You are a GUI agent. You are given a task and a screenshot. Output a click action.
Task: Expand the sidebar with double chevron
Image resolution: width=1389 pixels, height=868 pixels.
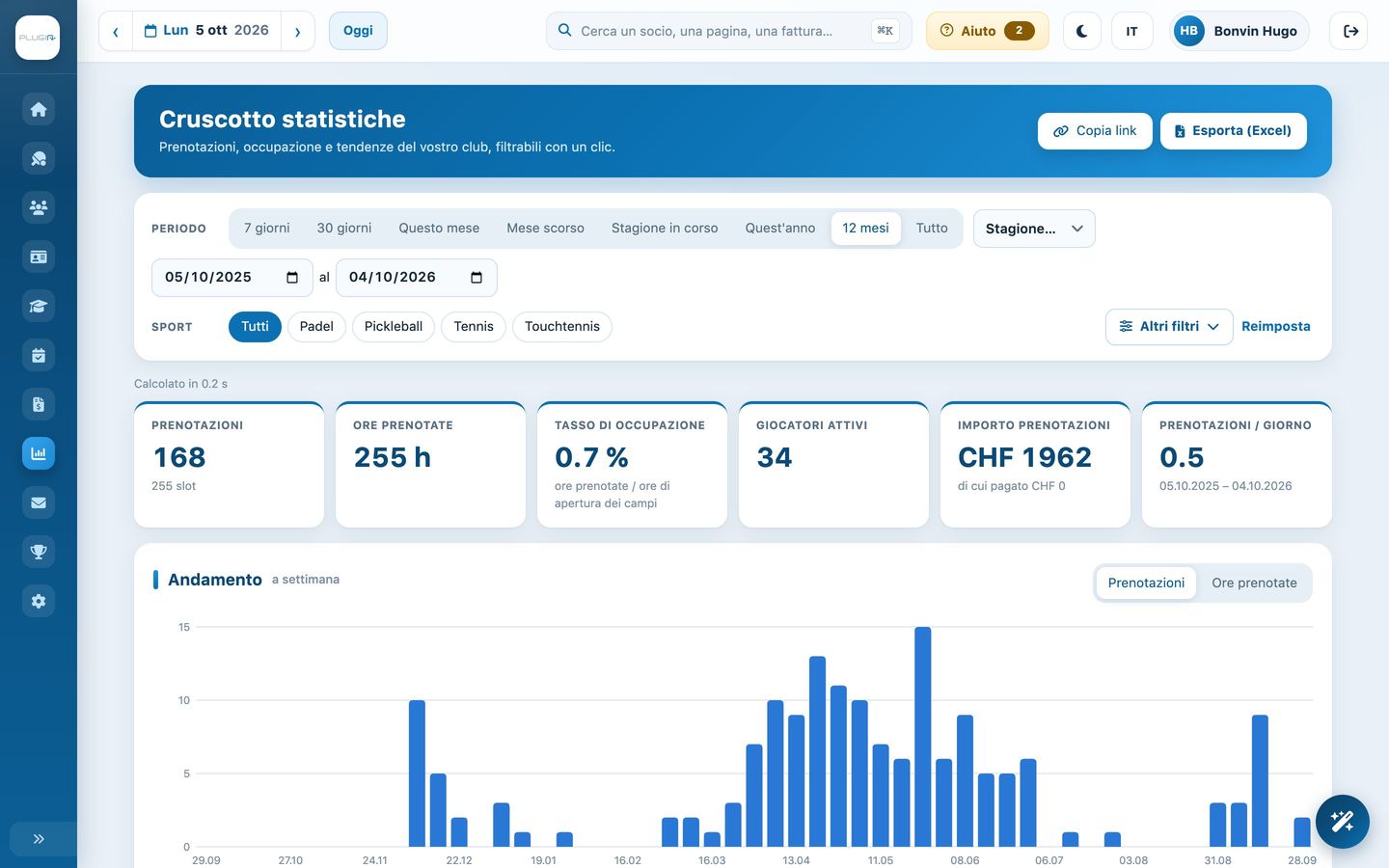tap(39, 839)
